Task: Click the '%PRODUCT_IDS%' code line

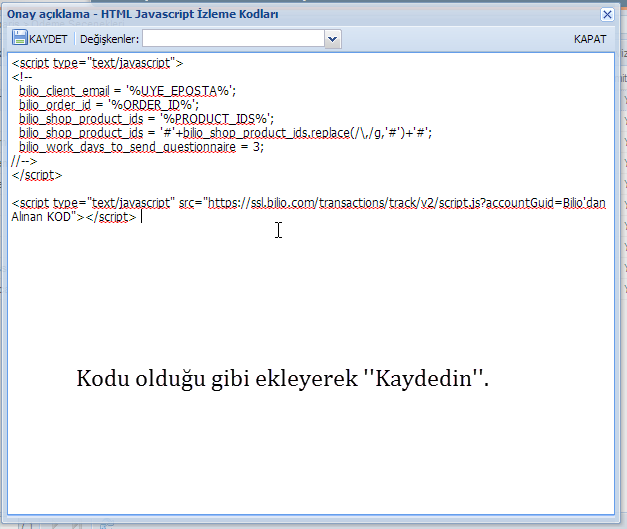Action: tap(146, 119)
